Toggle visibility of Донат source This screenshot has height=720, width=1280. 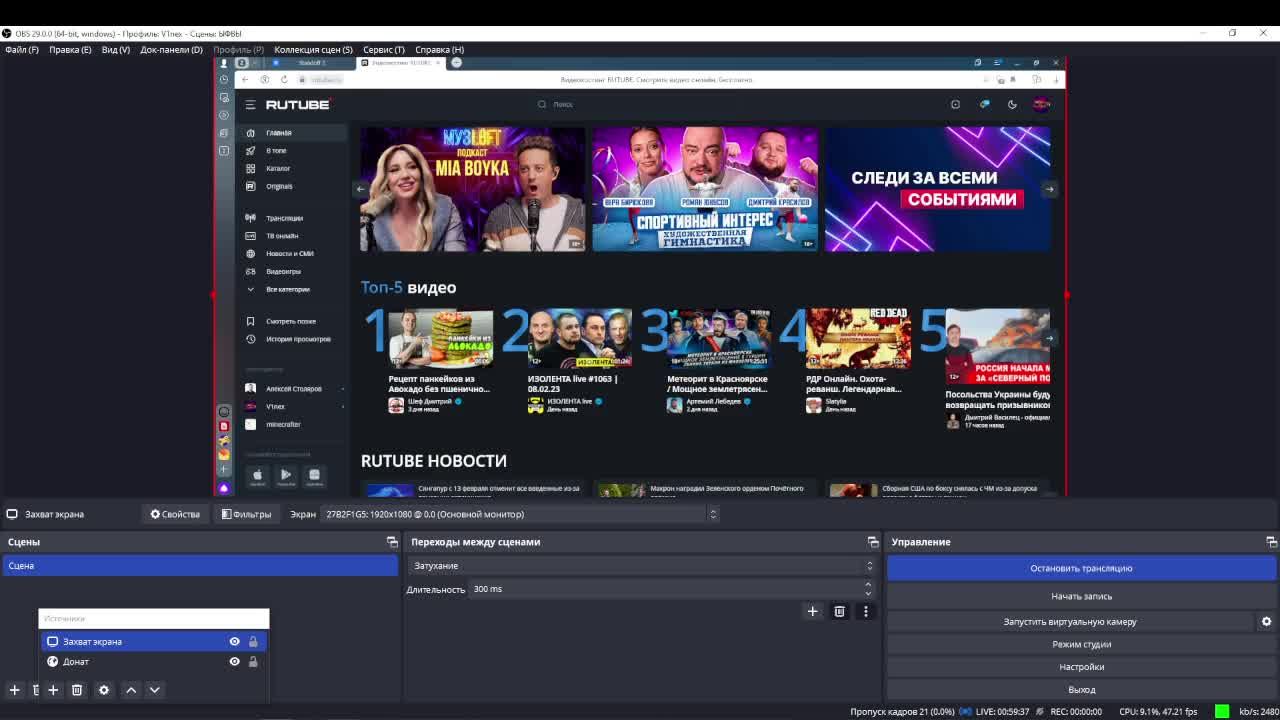tap(234, 662)
